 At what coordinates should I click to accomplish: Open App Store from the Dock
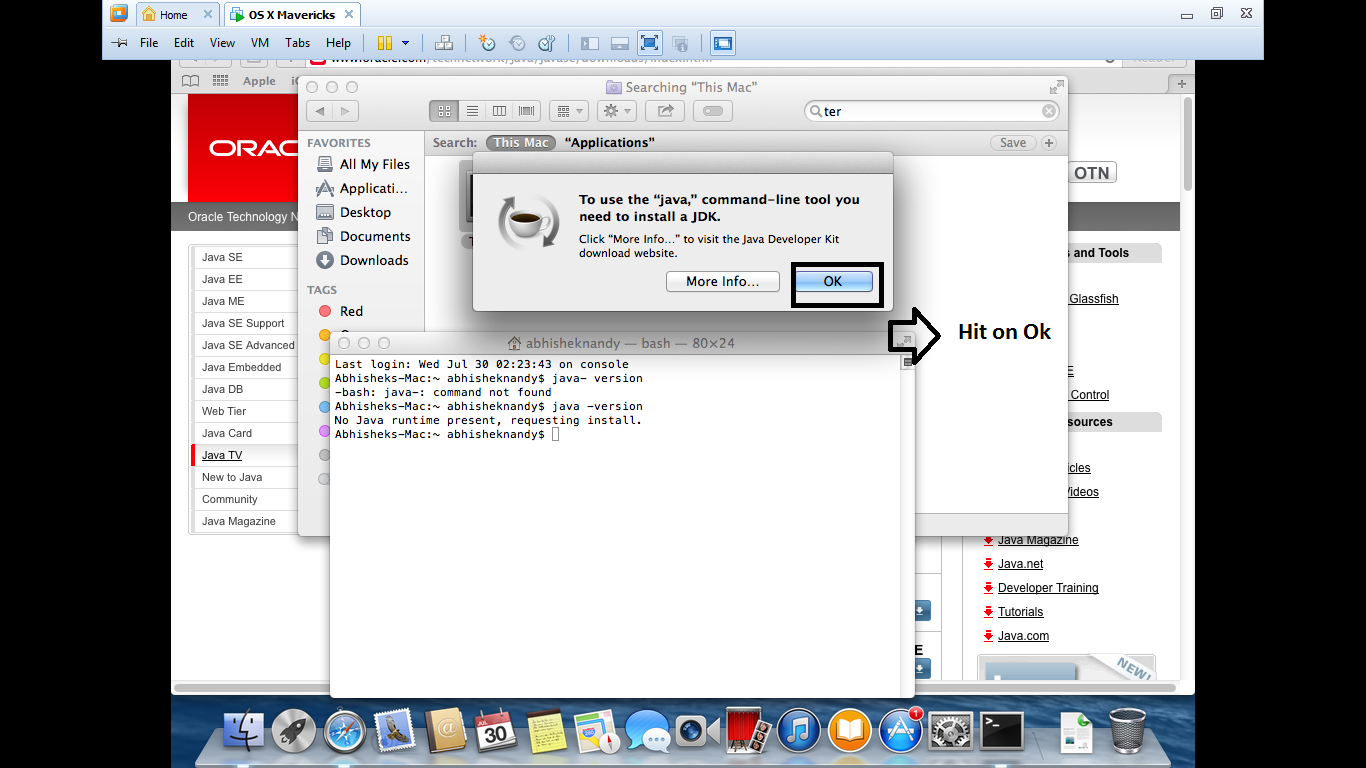[x=899, y=731]
